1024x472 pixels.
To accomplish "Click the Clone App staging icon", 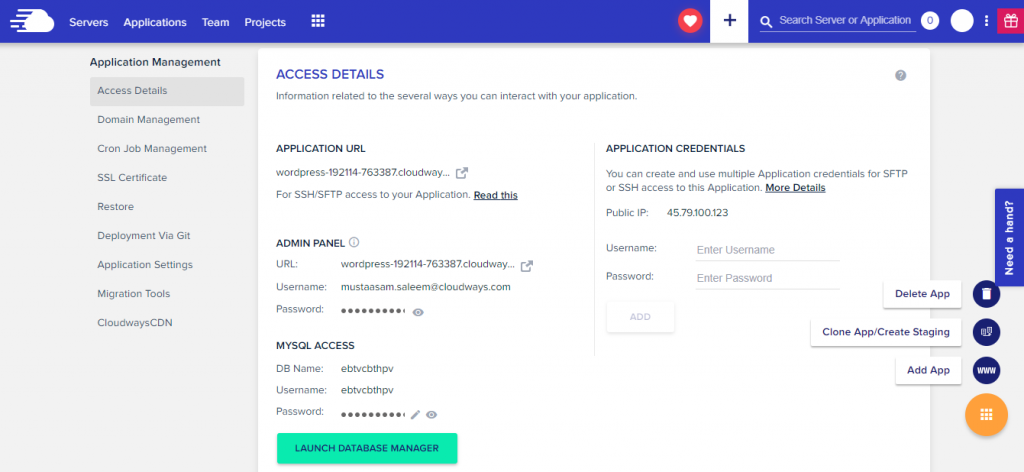I will tap(986, 332).
